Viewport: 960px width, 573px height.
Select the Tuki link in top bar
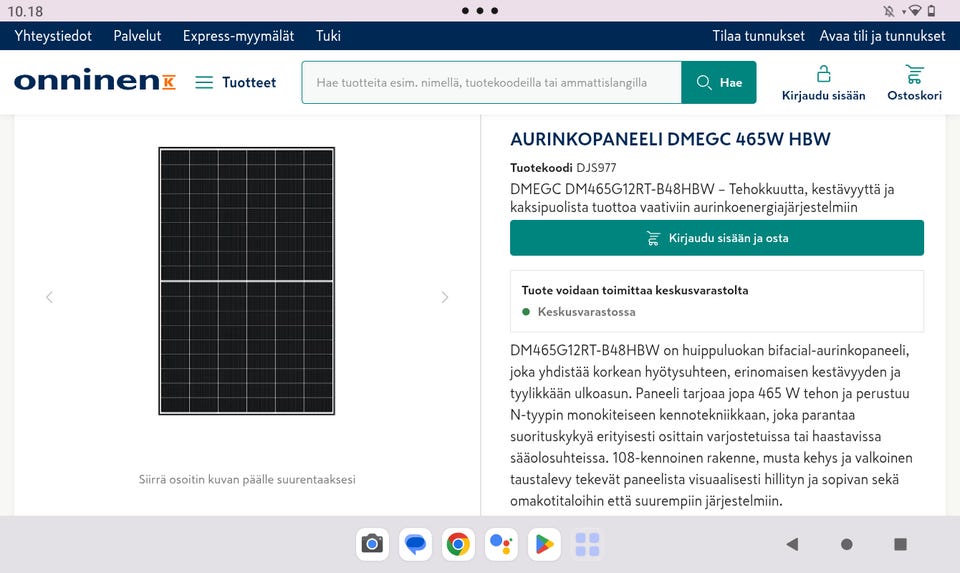coord(328,36)
